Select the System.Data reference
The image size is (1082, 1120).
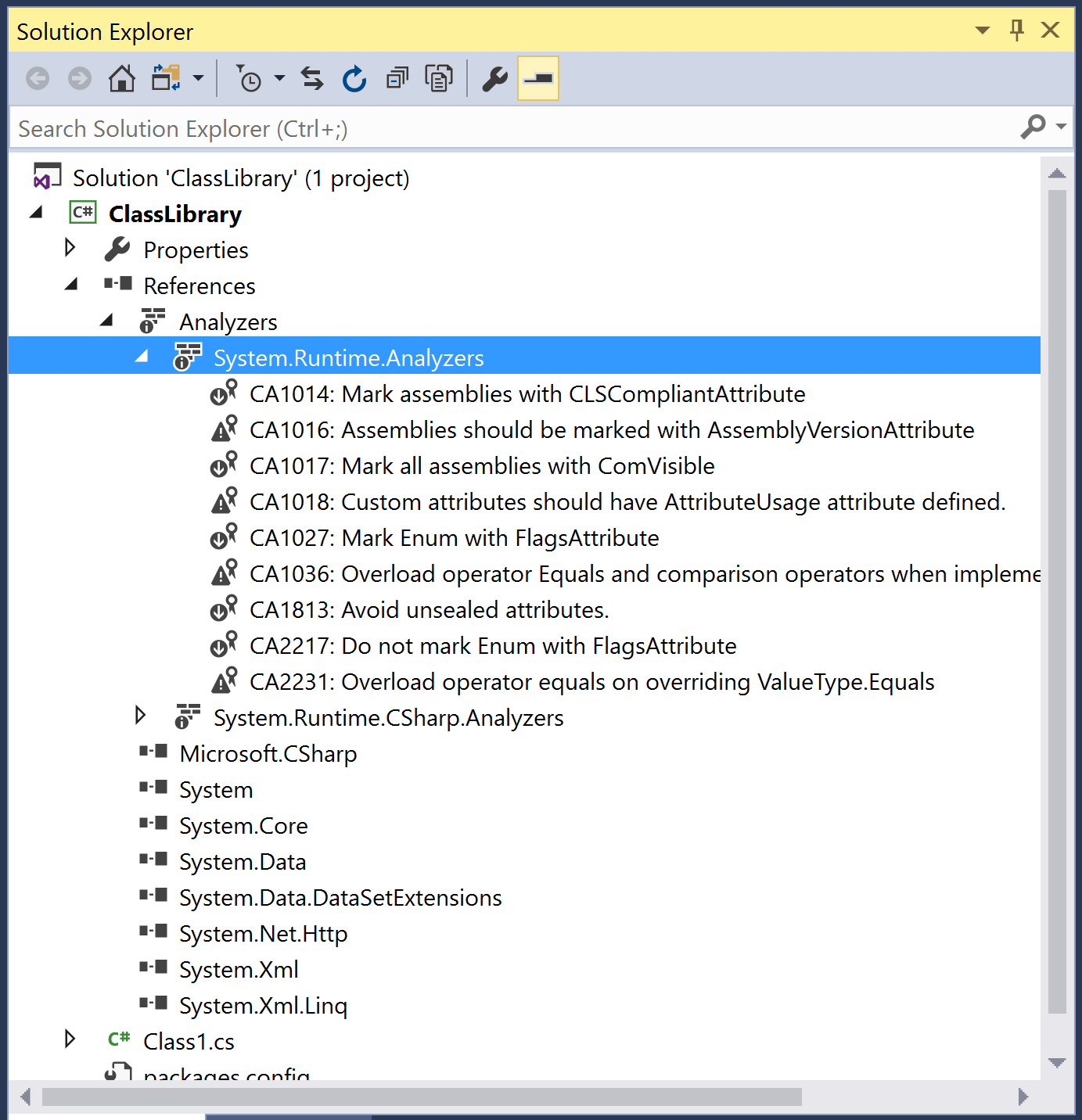pos(243,862)
